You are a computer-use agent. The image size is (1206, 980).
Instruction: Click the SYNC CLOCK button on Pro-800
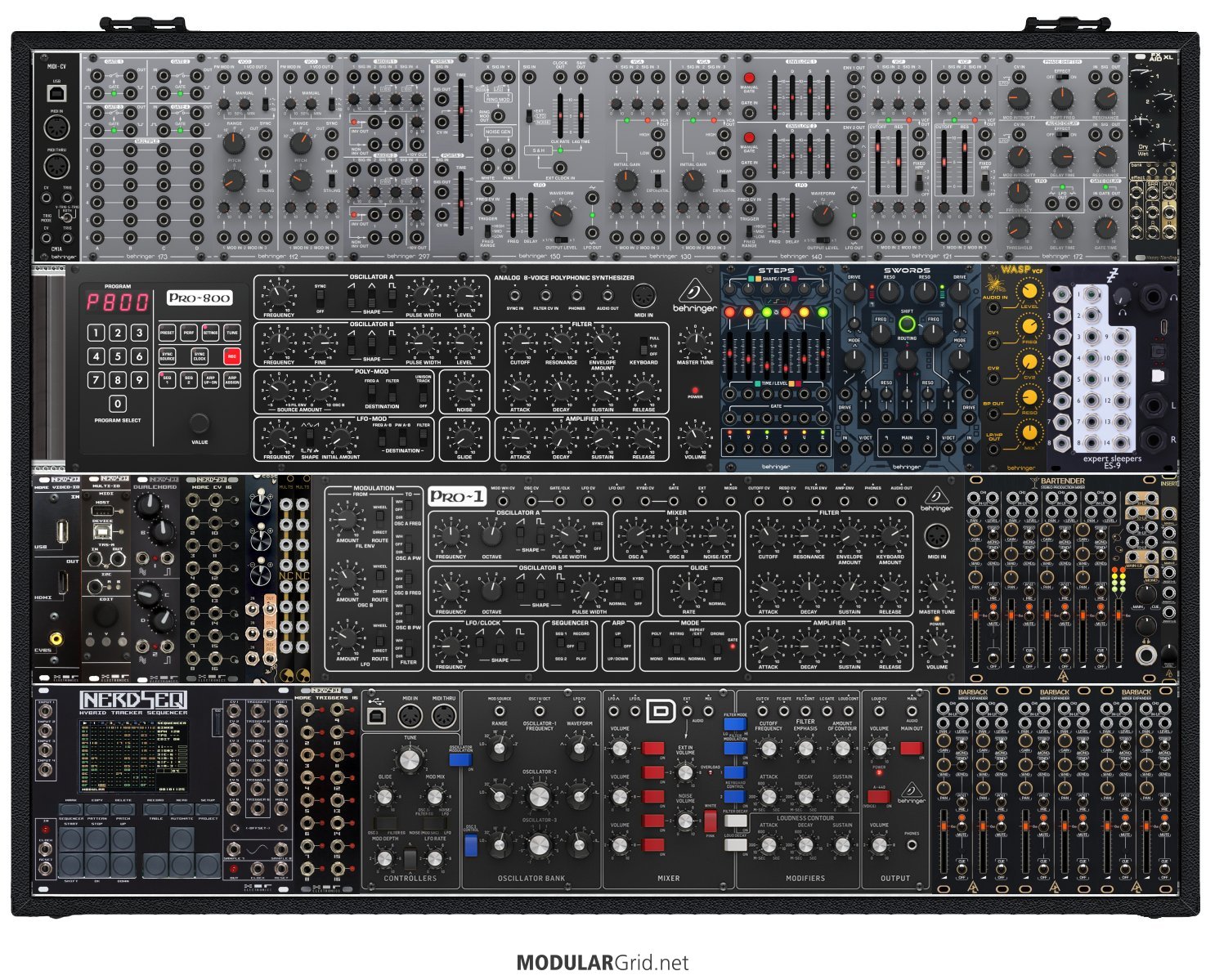click(x=200, y=356)
